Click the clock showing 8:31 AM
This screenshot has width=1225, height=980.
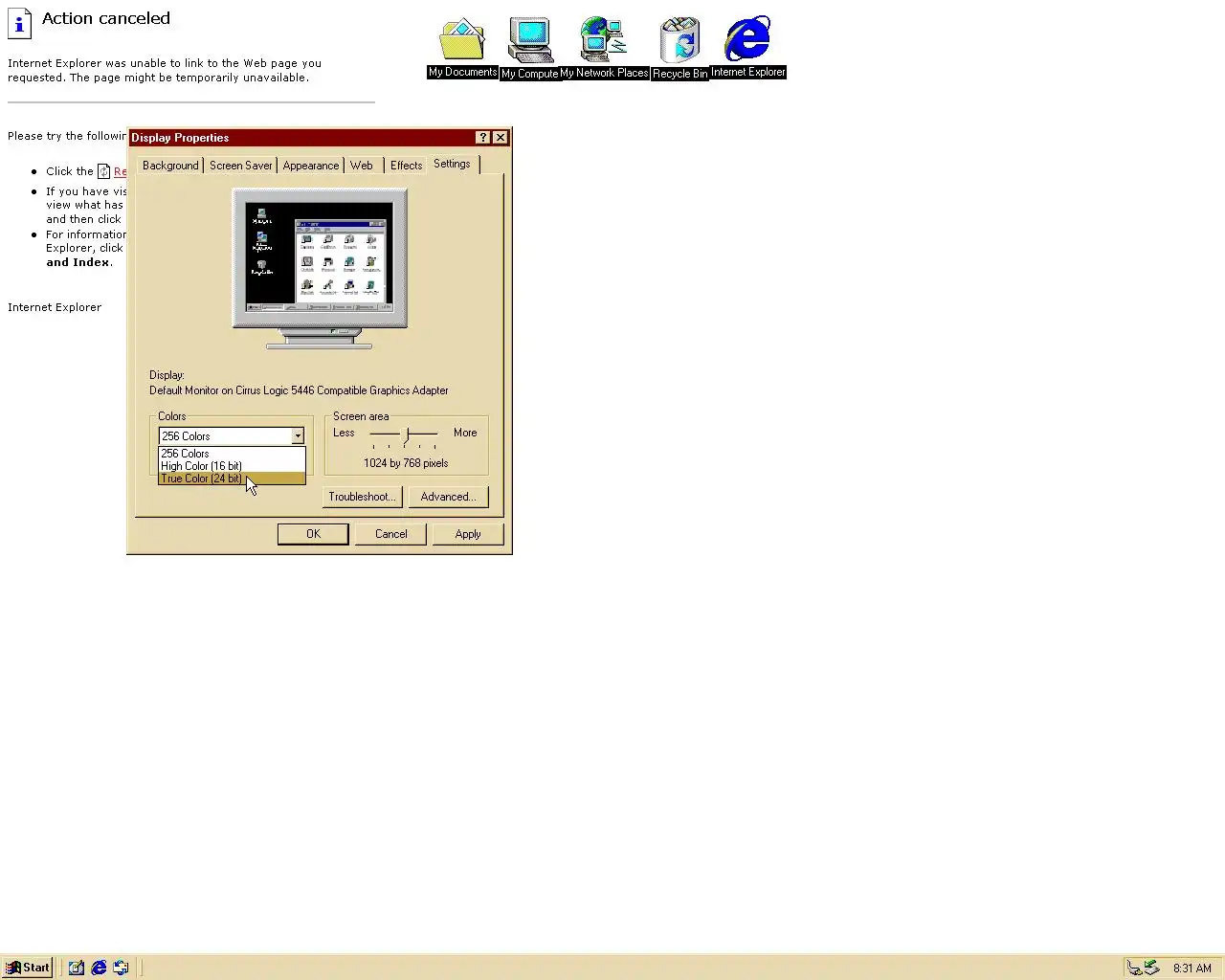(1192, 969)
